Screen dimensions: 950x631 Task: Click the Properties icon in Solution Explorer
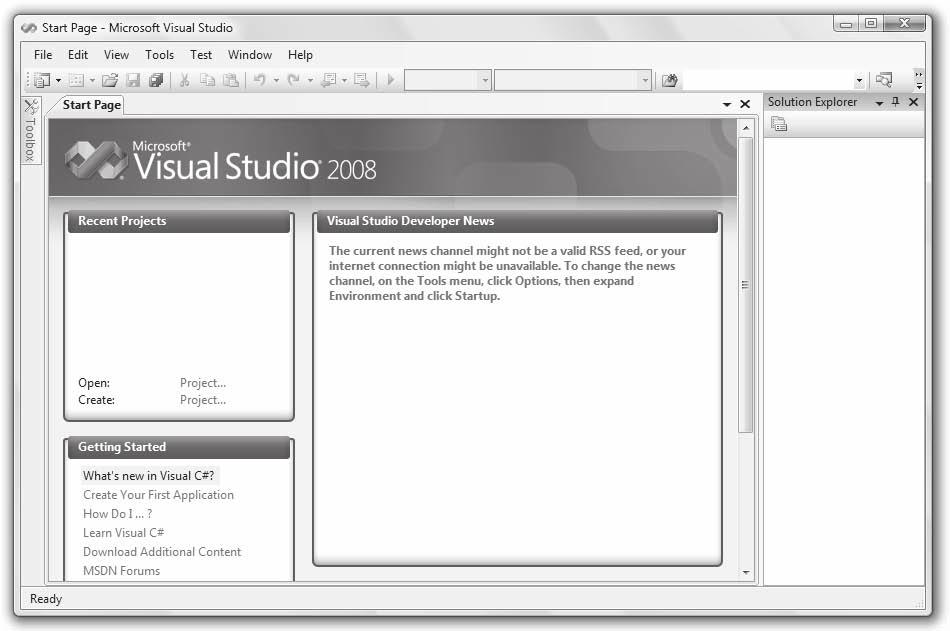[x=779, y=124]
